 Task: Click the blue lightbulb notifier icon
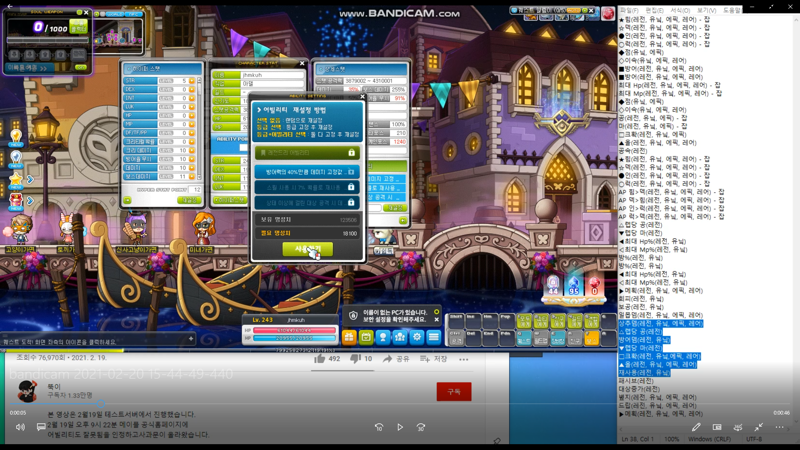pos(16,158)
